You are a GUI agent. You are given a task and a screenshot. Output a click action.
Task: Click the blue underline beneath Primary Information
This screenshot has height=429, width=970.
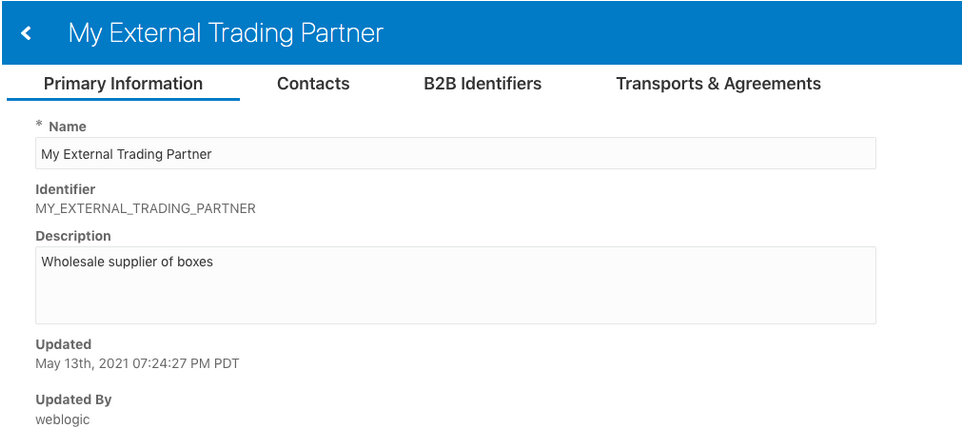pos(123,100)
